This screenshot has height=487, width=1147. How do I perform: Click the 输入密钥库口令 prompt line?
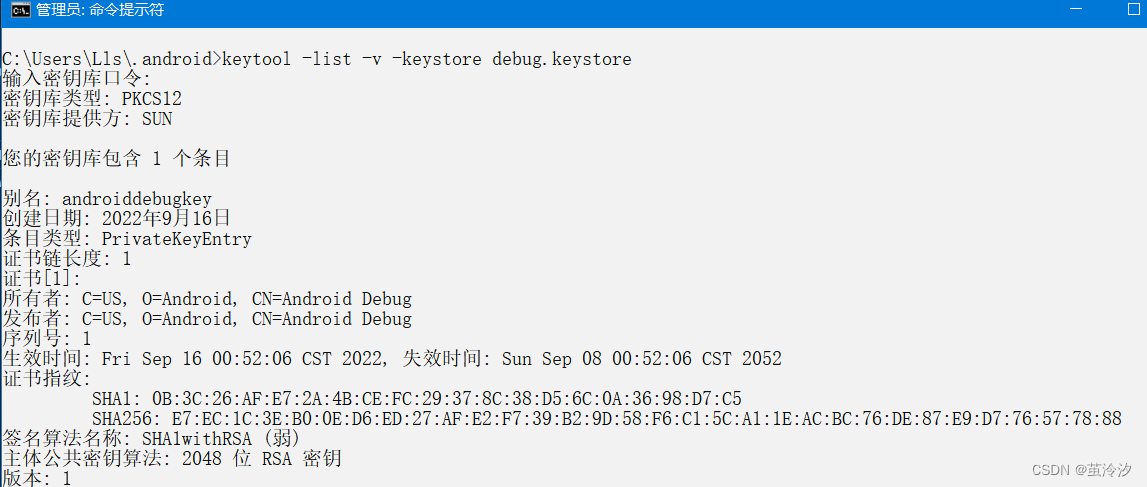click(x=76, y=79)
